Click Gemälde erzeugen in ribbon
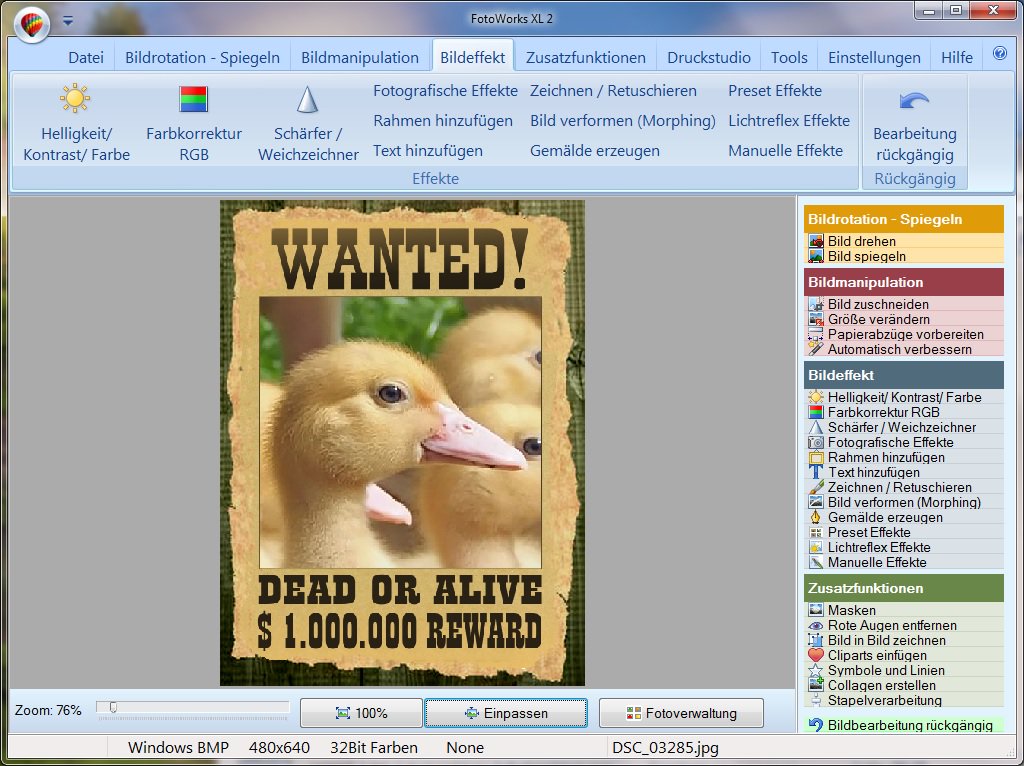The image size is (1024, 766). tap(595, 151)
